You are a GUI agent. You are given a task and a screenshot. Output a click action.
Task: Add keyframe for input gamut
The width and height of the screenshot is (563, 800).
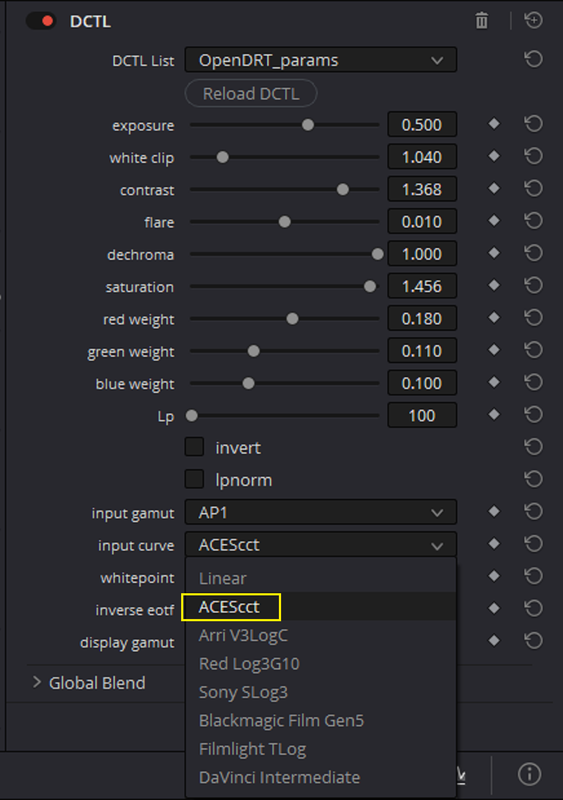(494, 511)
